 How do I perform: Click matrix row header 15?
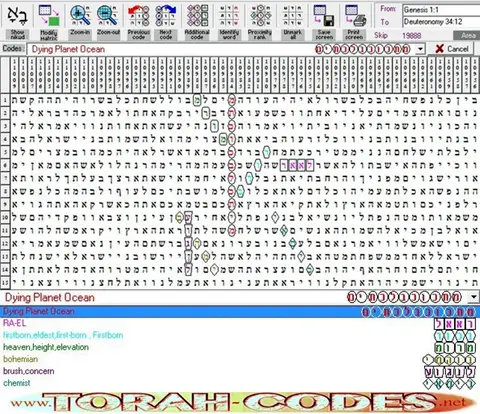[x=5, y=283]
